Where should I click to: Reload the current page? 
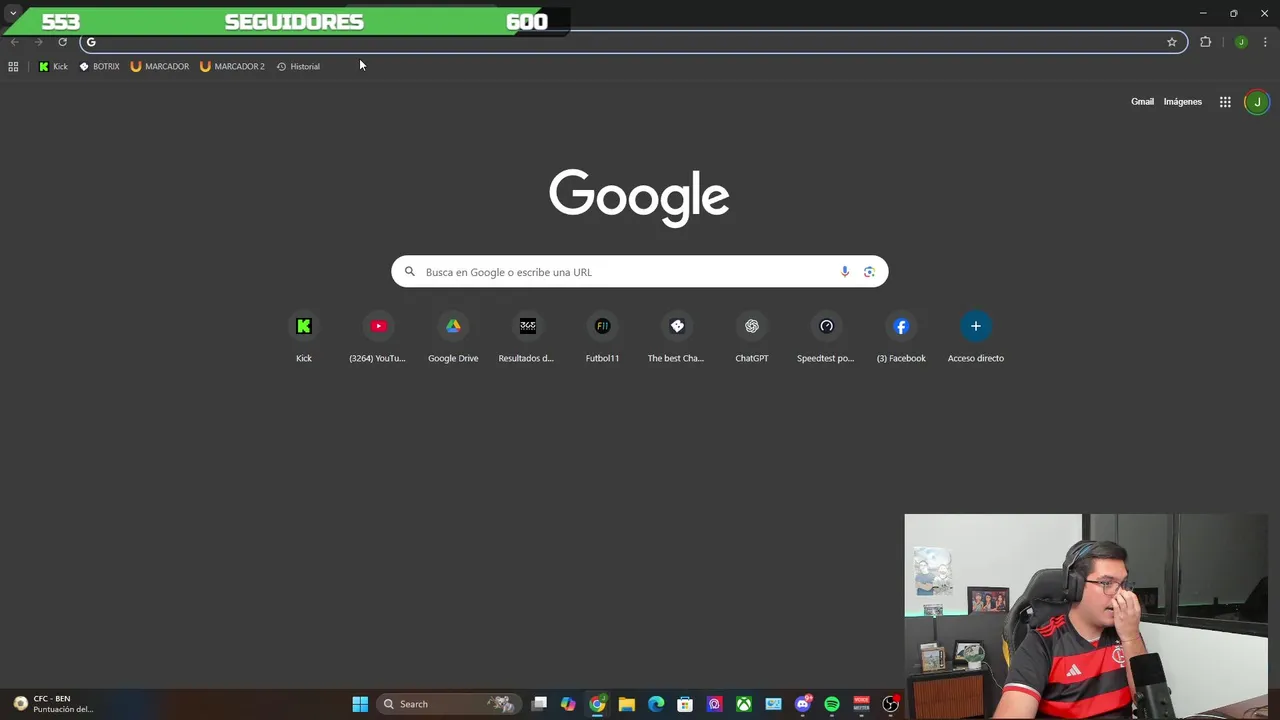[62, 42]
